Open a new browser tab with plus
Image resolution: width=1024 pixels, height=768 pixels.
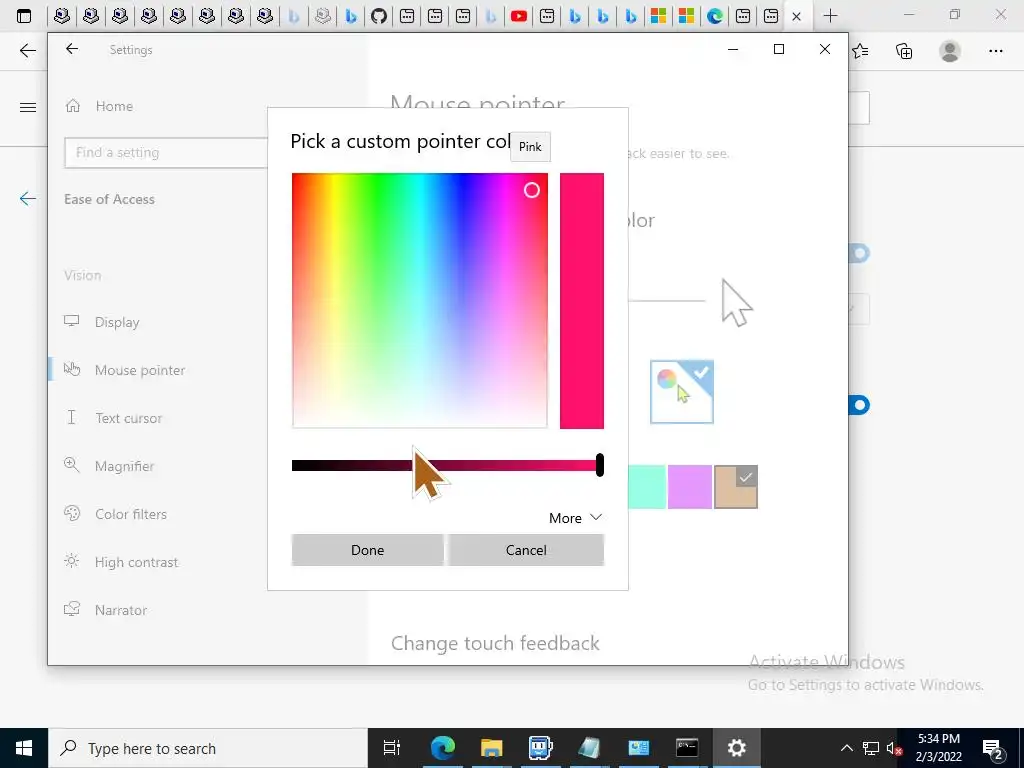tap(830, 16)
